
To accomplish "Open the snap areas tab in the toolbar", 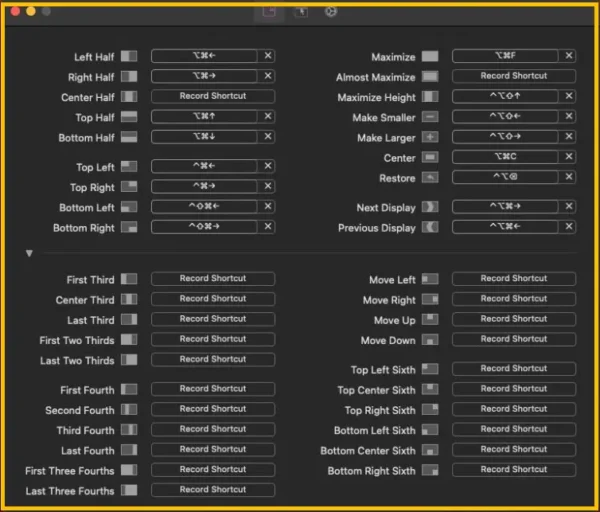I will (x=301, y=12).
